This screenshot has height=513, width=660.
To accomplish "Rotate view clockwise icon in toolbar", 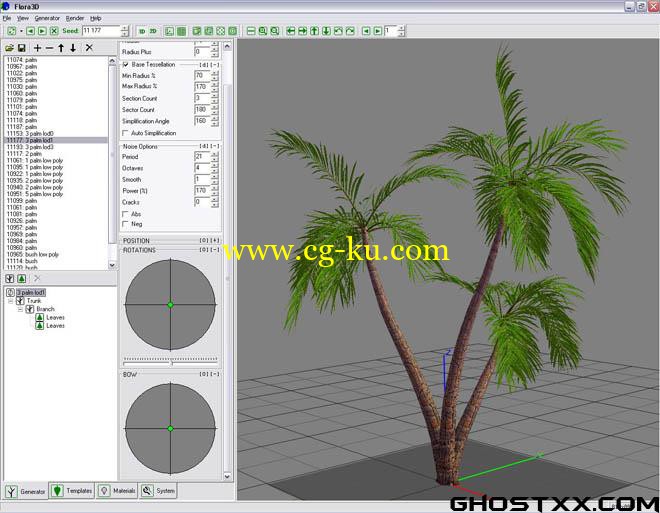I will click(x=350, y=31).
